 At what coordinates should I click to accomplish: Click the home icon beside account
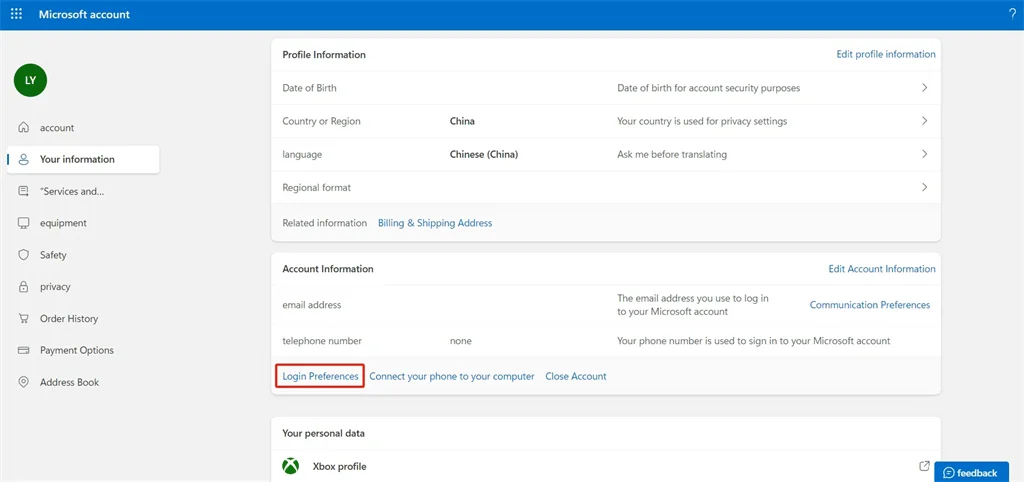click(24, 127)
